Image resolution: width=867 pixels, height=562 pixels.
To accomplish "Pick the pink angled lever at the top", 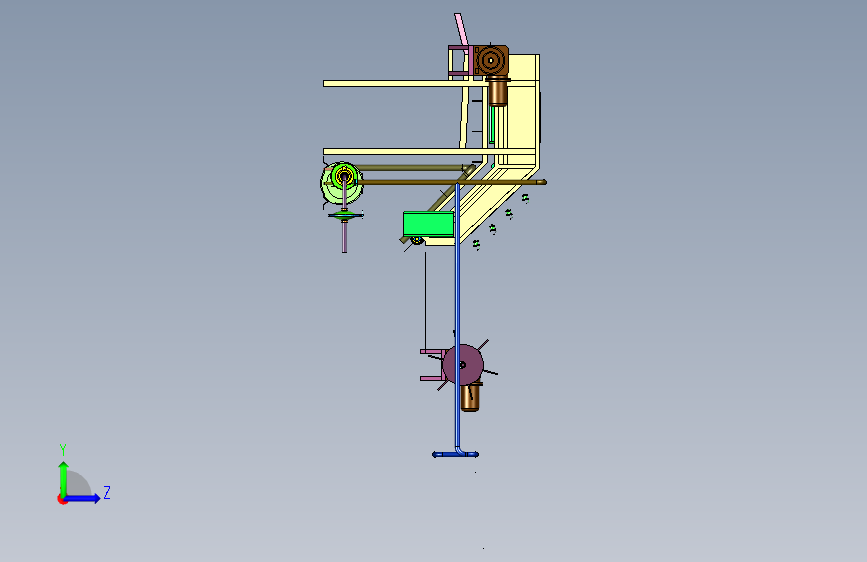I will pos(461,29).
